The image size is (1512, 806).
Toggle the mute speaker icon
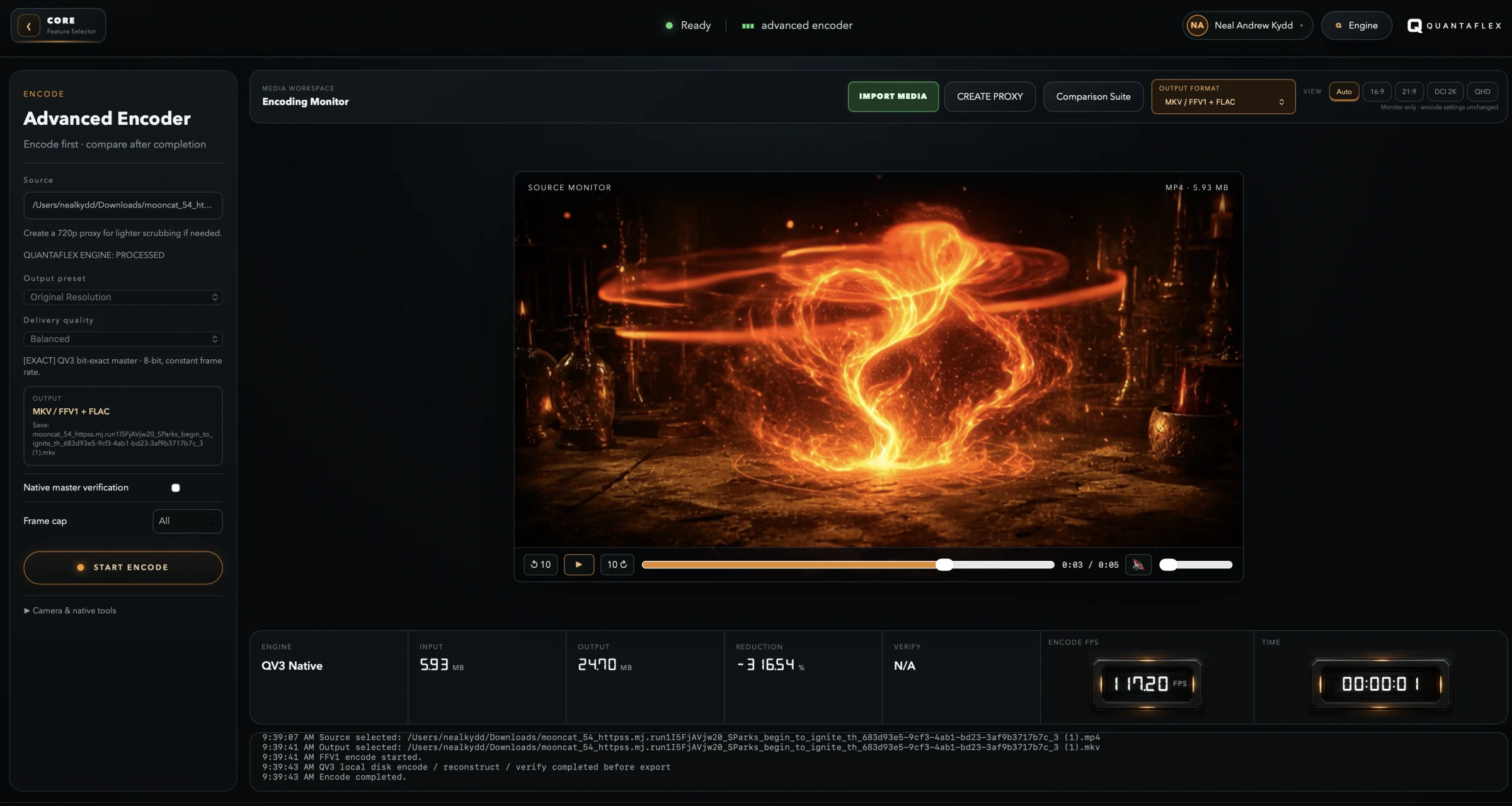[1138, 565]
